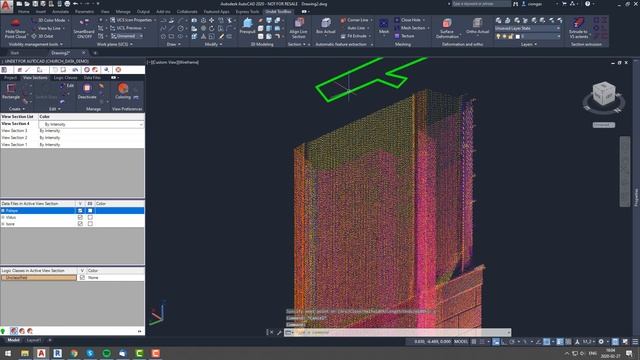Click the Ortho Actual tool
The image size is (640, 360).
click(477, 26)
